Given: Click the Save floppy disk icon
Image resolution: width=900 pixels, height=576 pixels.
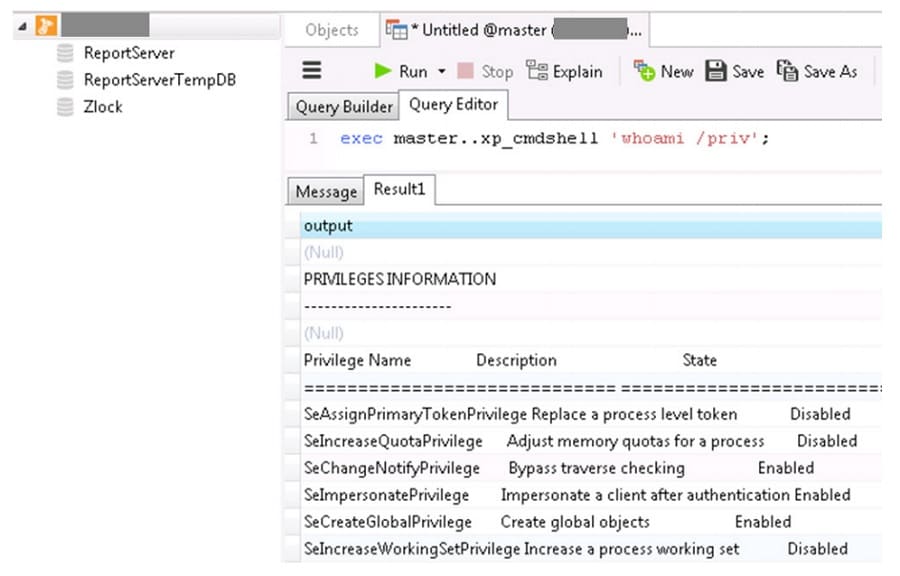Looking at the screenshot, I should pos(716,71).
